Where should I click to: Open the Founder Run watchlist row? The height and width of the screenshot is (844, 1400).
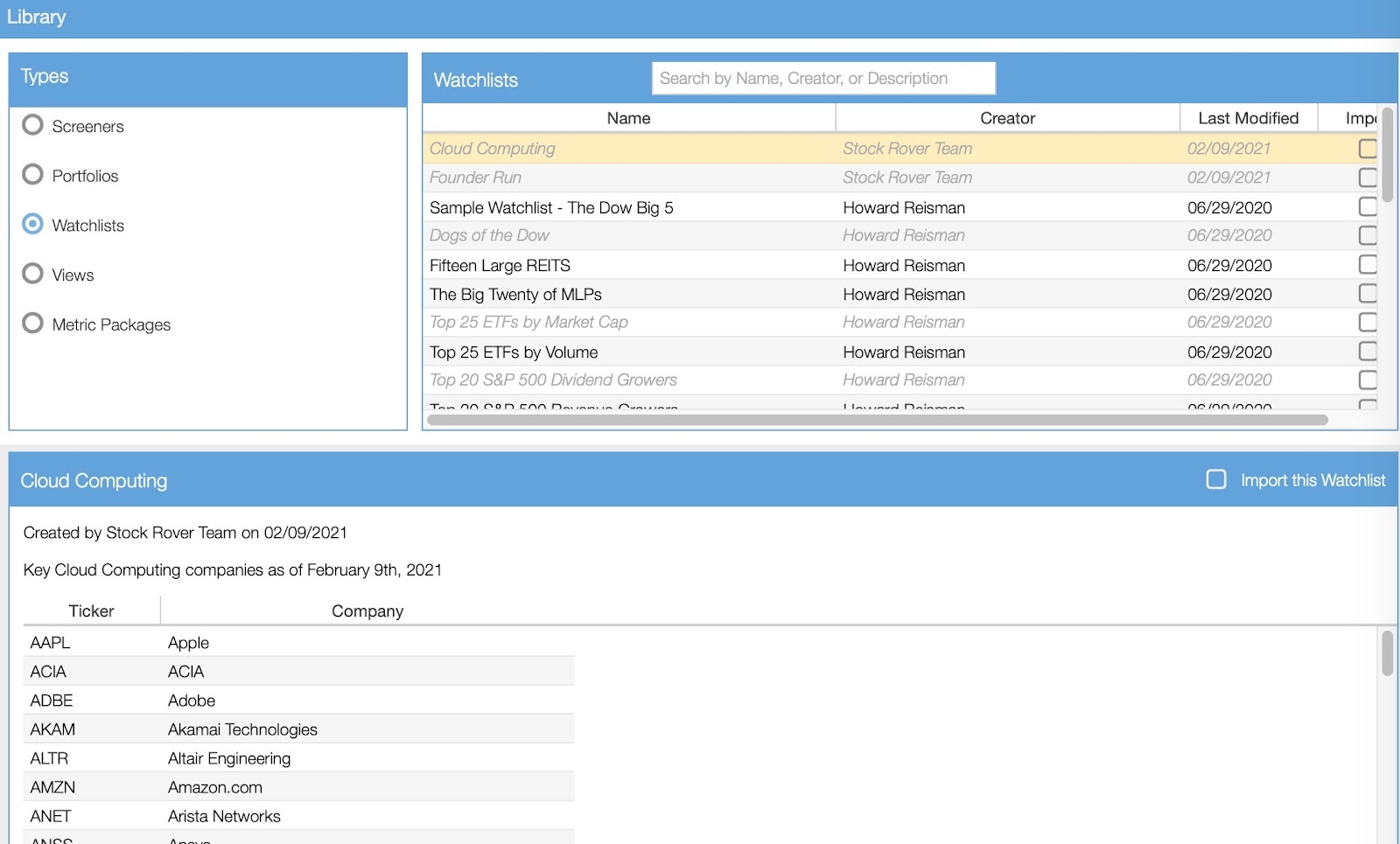point(900,178)
